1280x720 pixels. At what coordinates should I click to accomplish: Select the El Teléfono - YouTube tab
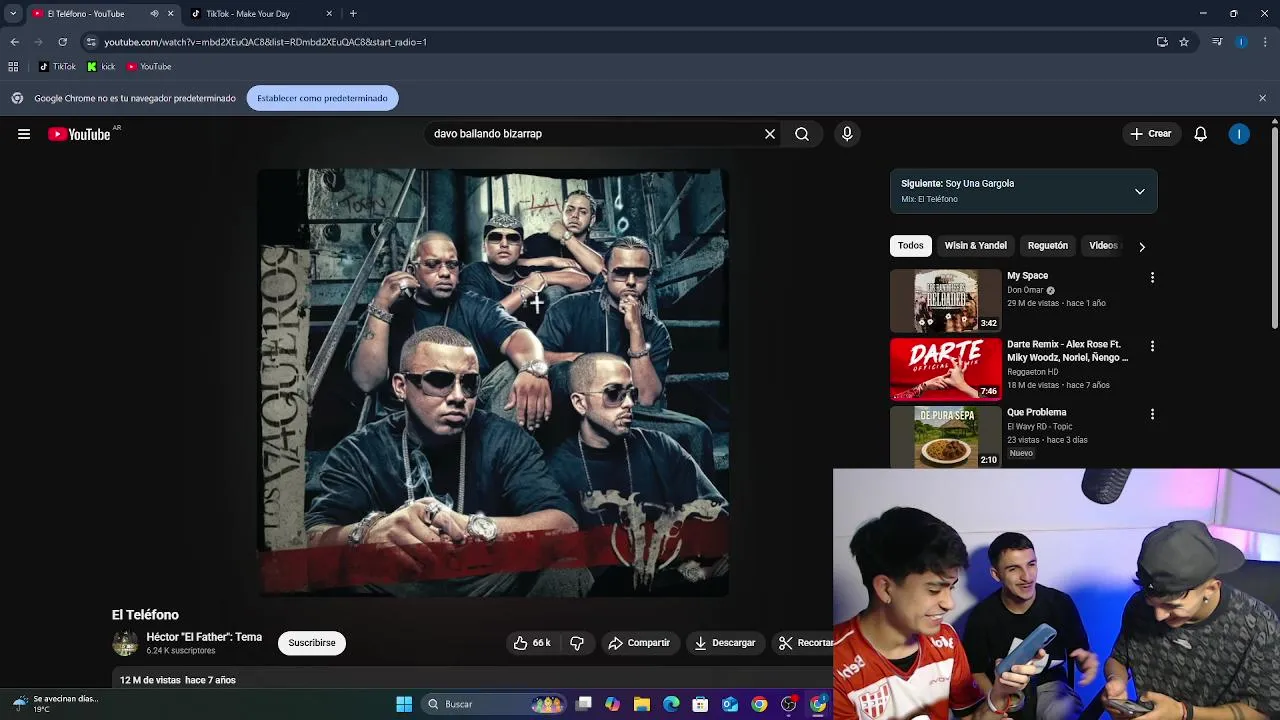point(100,14)
